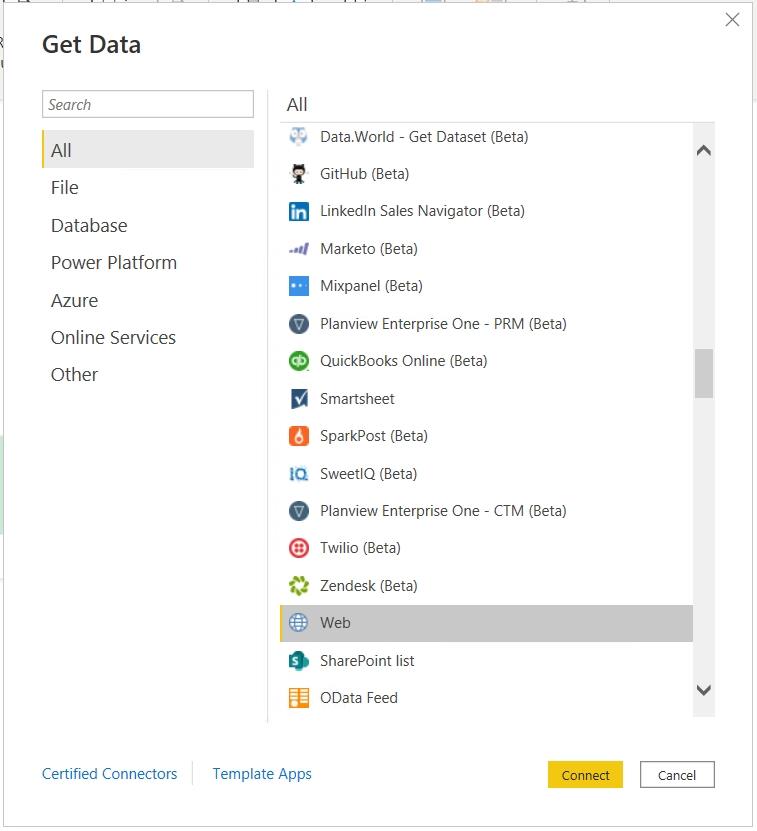Select SparkPost (Beta) connector name

[x=374, y=436]
